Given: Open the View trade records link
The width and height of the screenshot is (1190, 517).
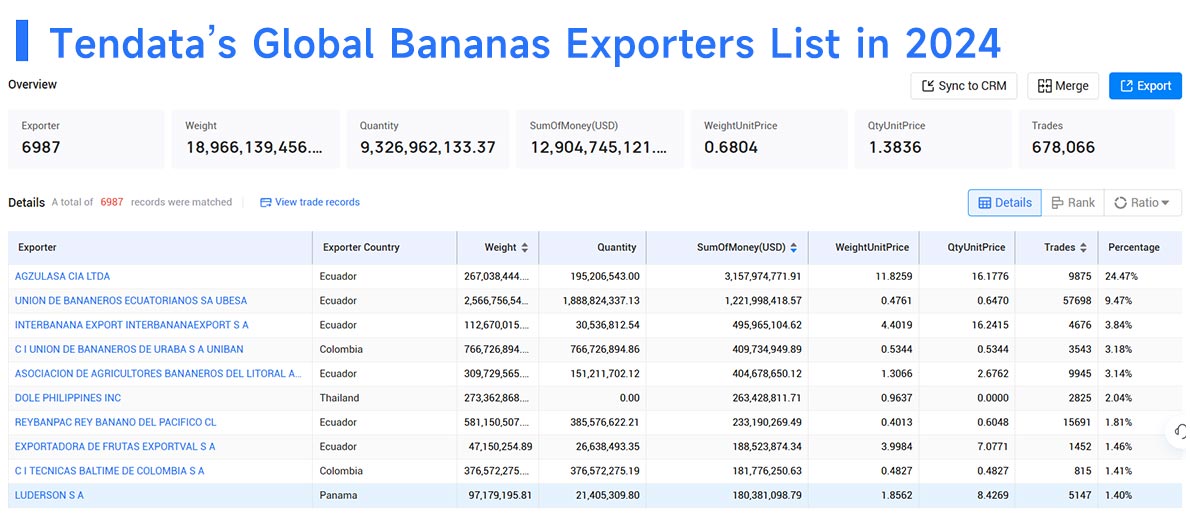Looking at the screenshot, I should click(310, 202).
